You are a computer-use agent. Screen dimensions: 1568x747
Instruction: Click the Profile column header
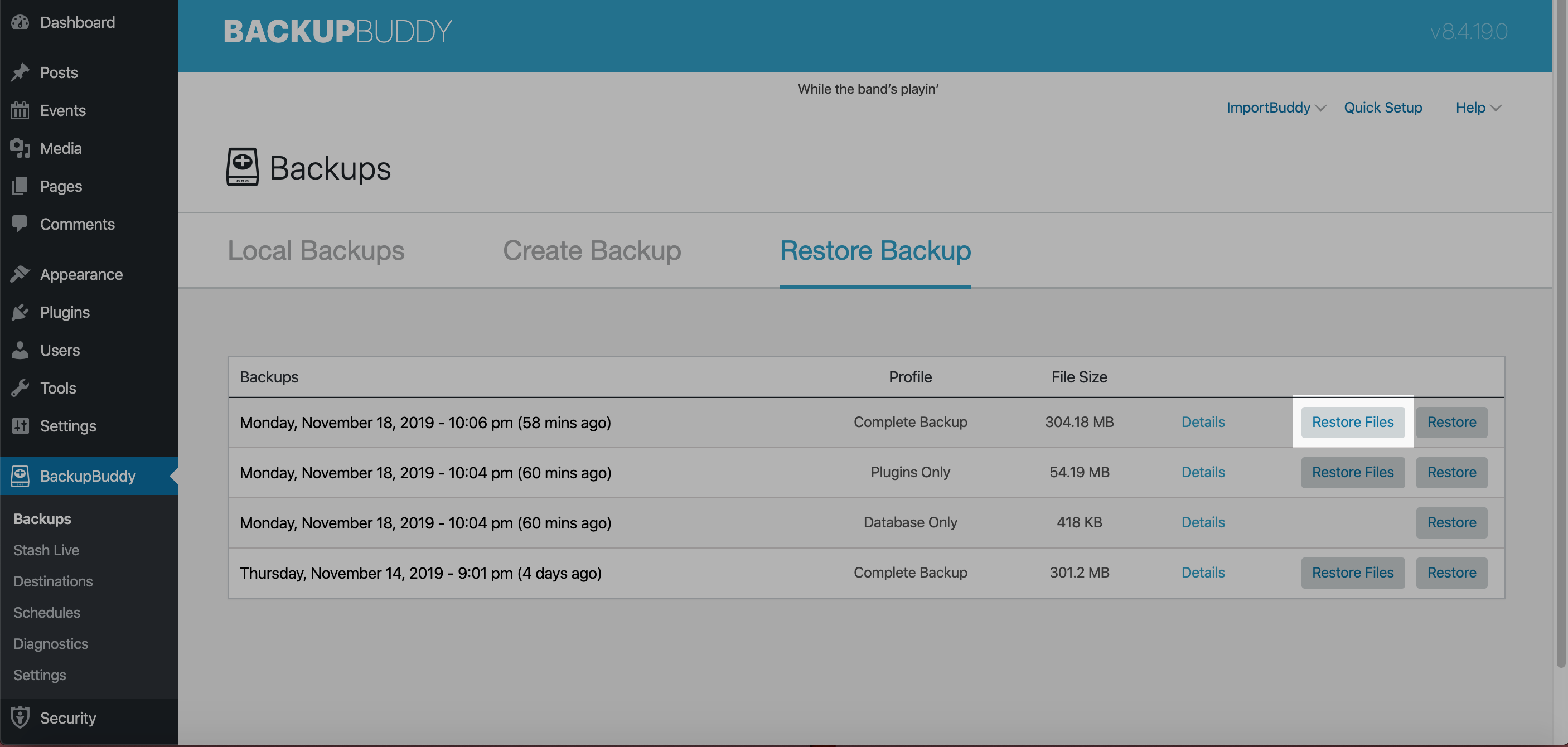pyautogui.click(x=910, y=377)
